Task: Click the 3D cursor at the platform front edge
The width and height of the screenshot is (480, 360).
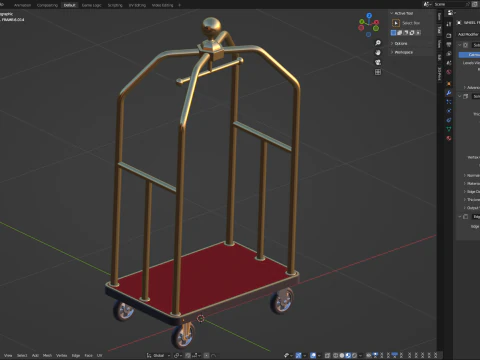Action: click(200, 318)
